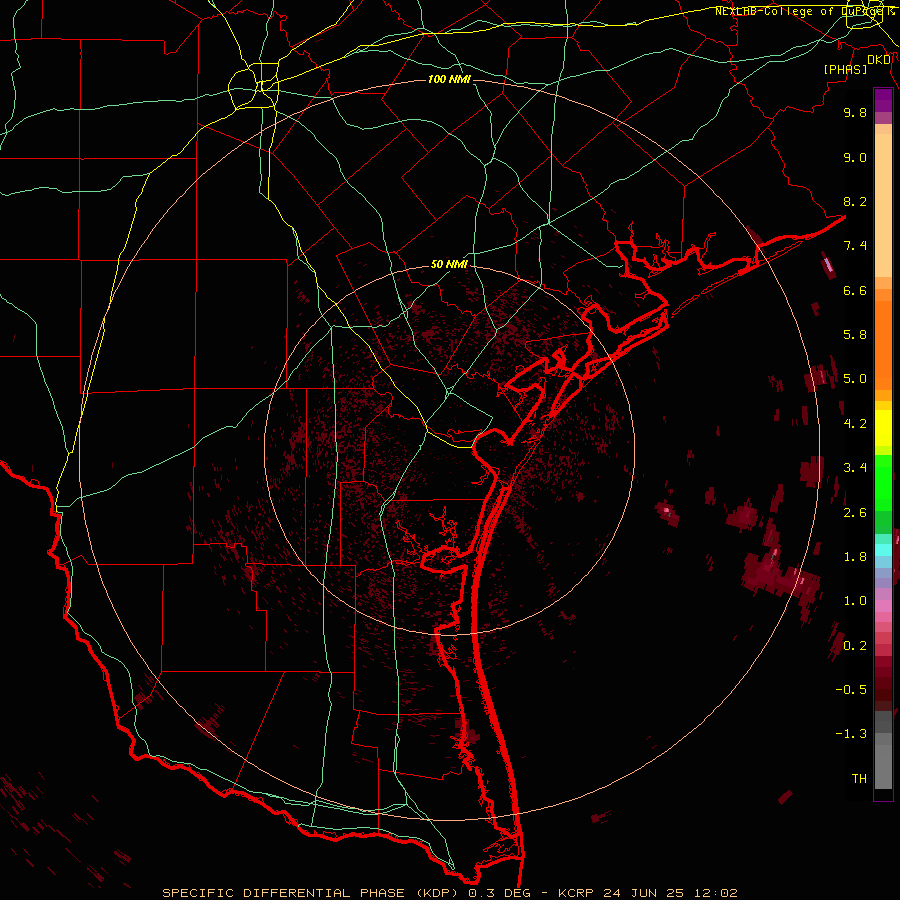This screenshot has height=900, width=900.
Task: Click the "TH" threshold label on scale
Action: (x=859, y=779)
